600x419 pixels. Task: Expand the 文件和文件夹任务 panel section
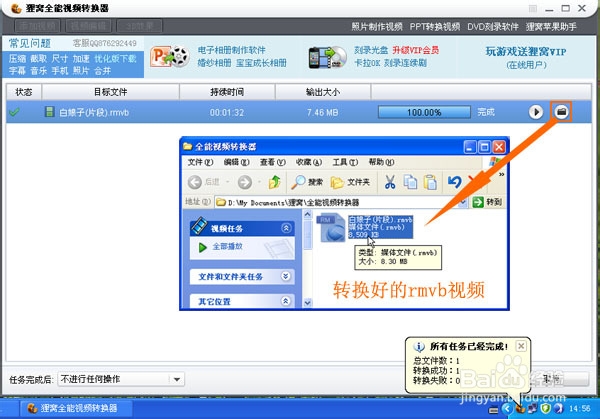(x=286, y=276)
